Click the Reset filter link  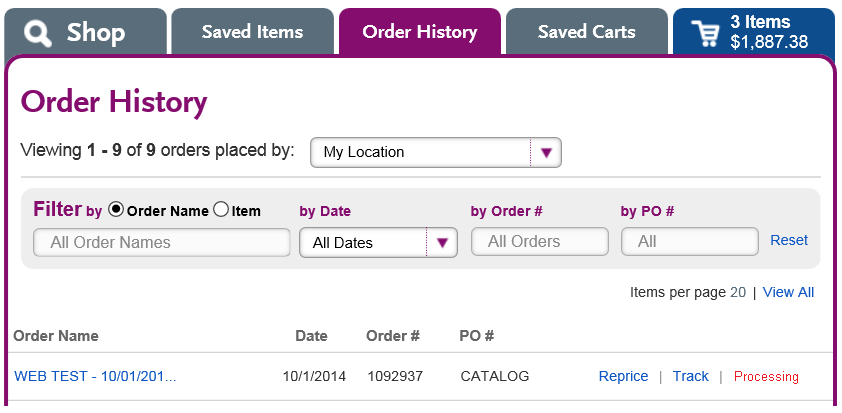[x=789, y=240]
